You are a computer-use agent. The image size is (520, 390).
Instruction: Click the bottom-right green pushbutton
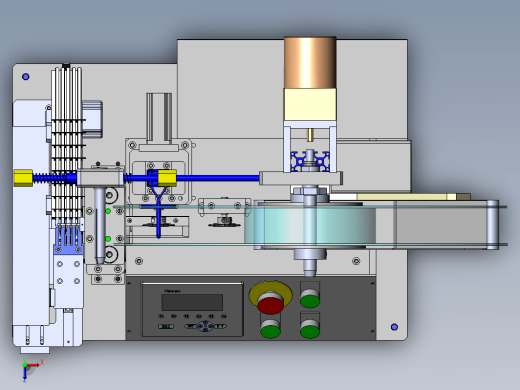(310, 330)
